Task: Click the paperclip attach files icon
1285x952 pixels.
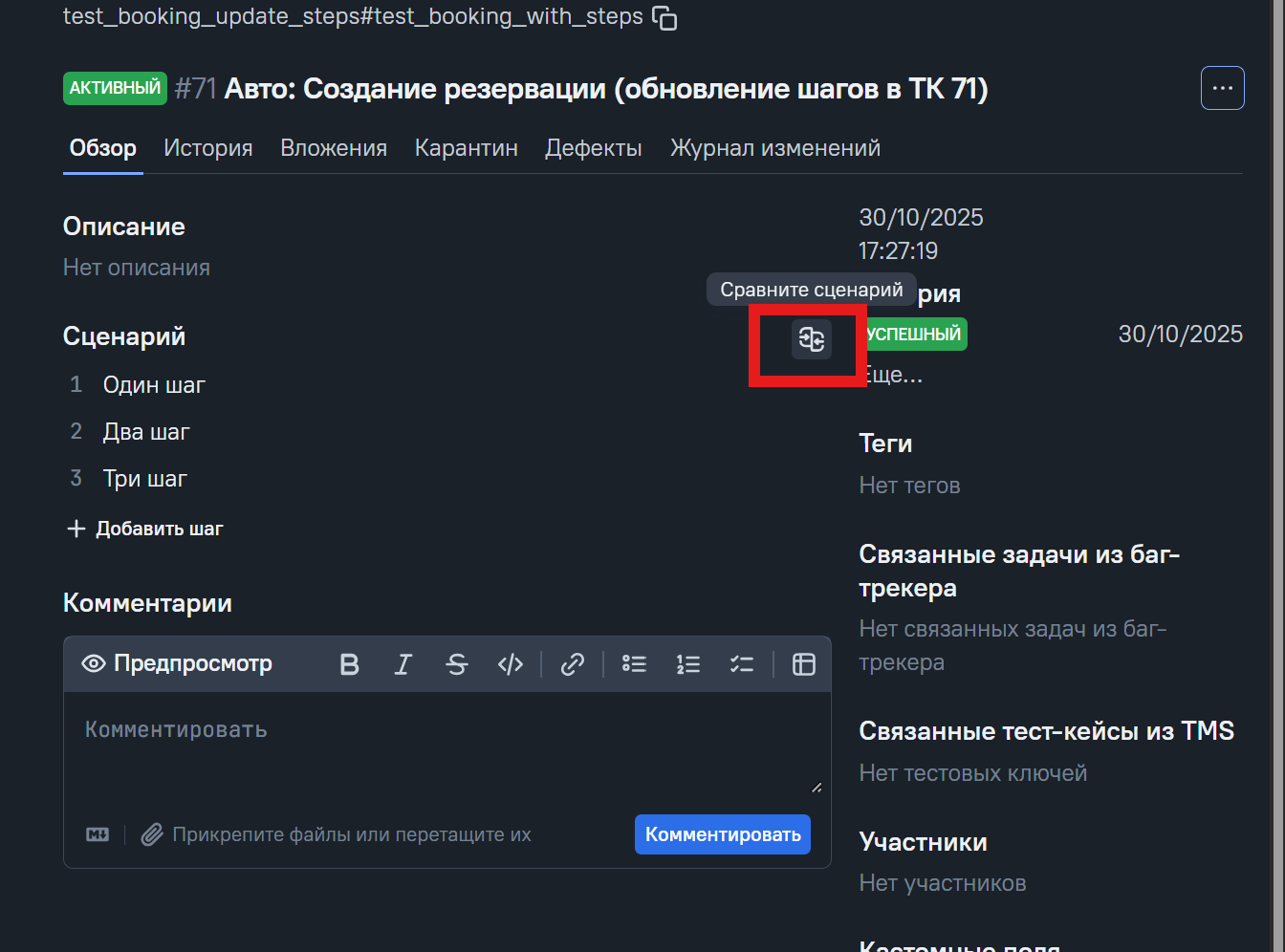Action: 152,834
